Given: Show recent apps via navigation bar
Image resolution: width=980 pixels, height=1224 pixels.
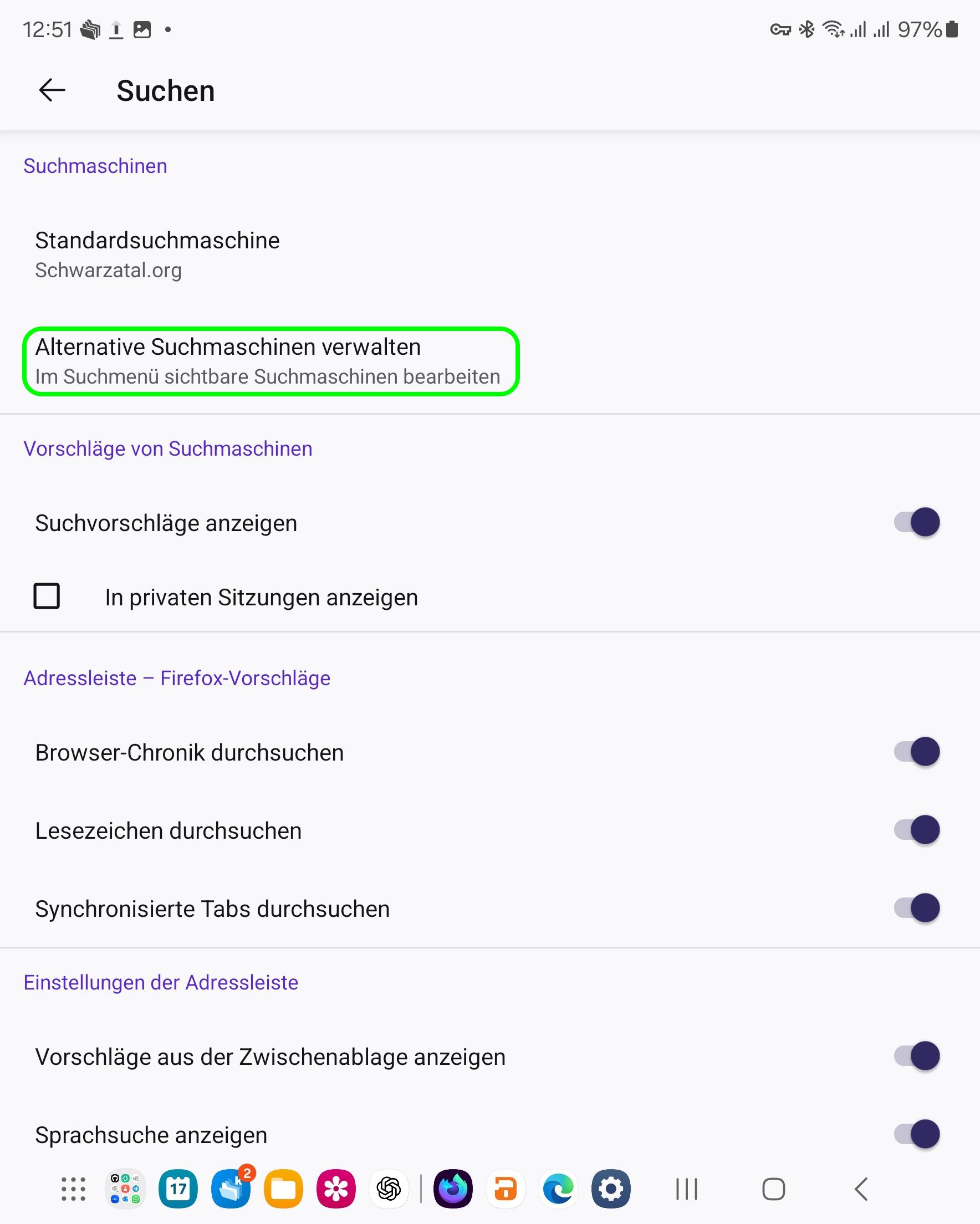Looking at the screenshot, I should click(x=686, y=1189).
